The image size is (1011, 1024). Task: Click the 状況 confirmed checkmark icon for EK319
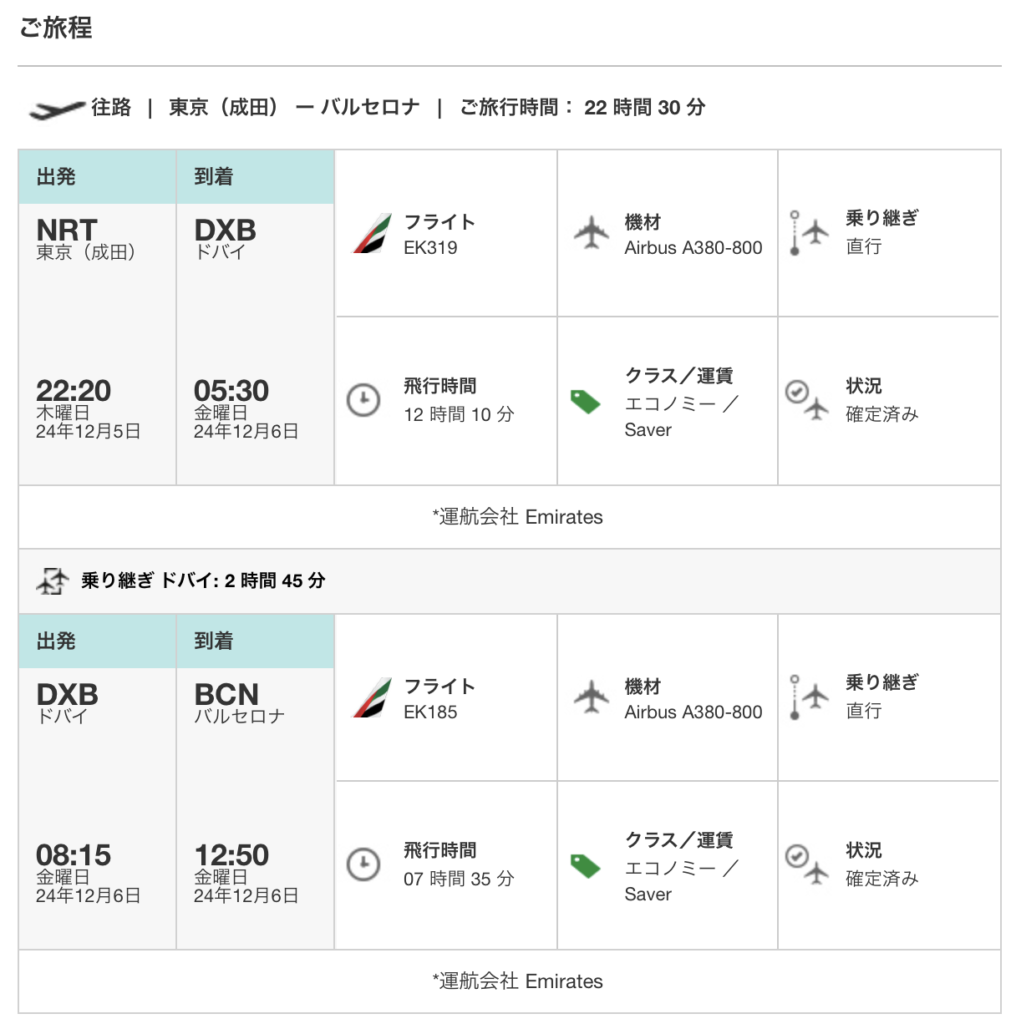click(x=807, y=399)
